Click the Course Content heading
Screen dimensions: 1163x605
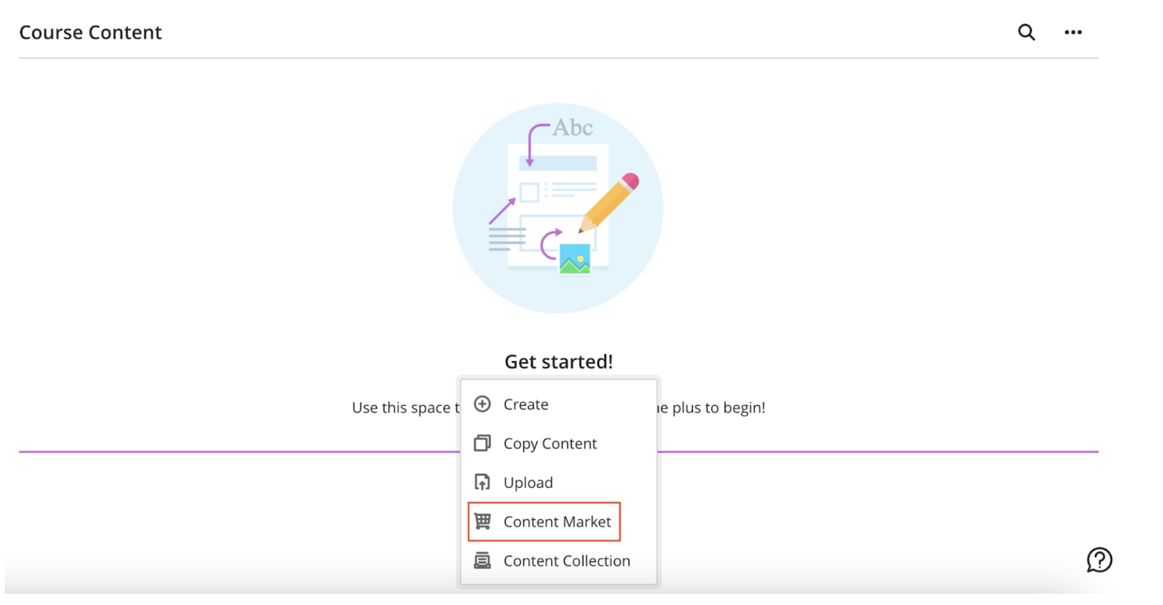pyautogui.click(x=90, y=32)
